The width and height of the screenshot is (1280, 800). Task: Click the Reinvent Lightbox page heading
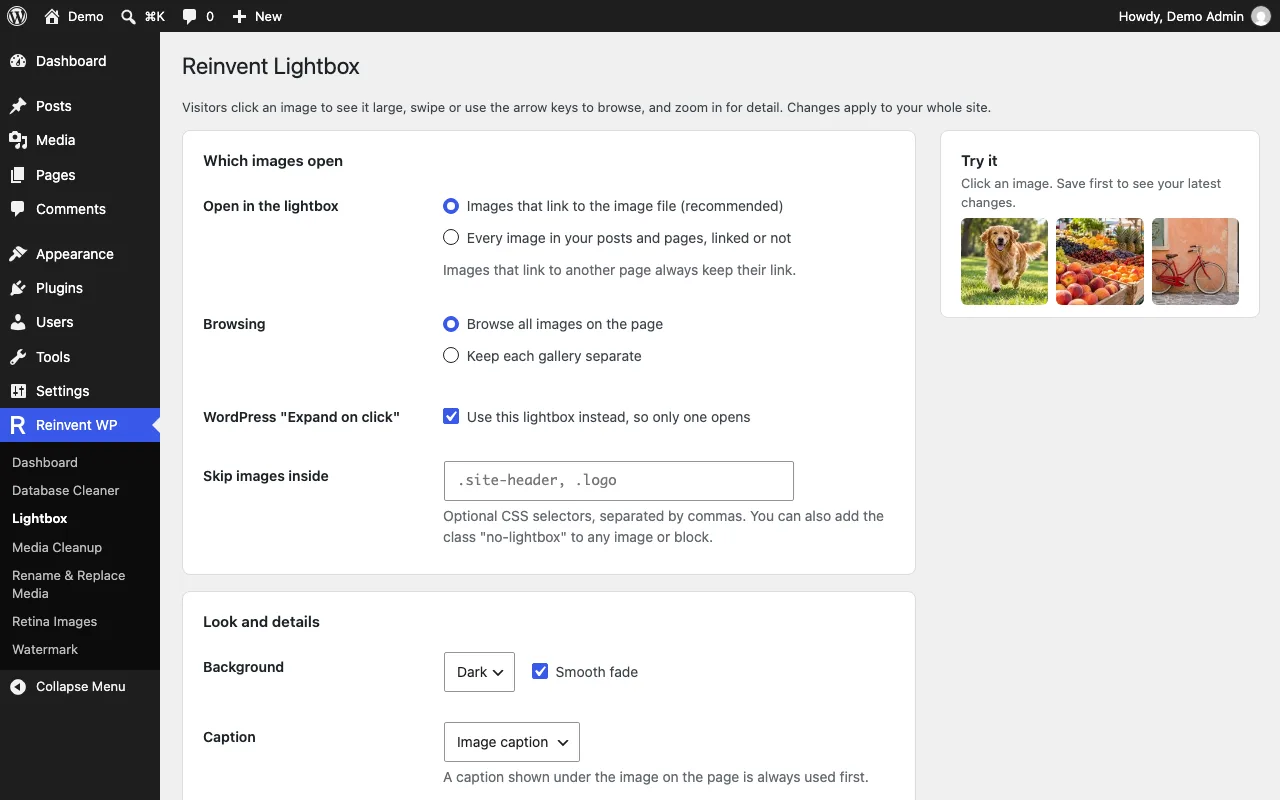point(271,67)
